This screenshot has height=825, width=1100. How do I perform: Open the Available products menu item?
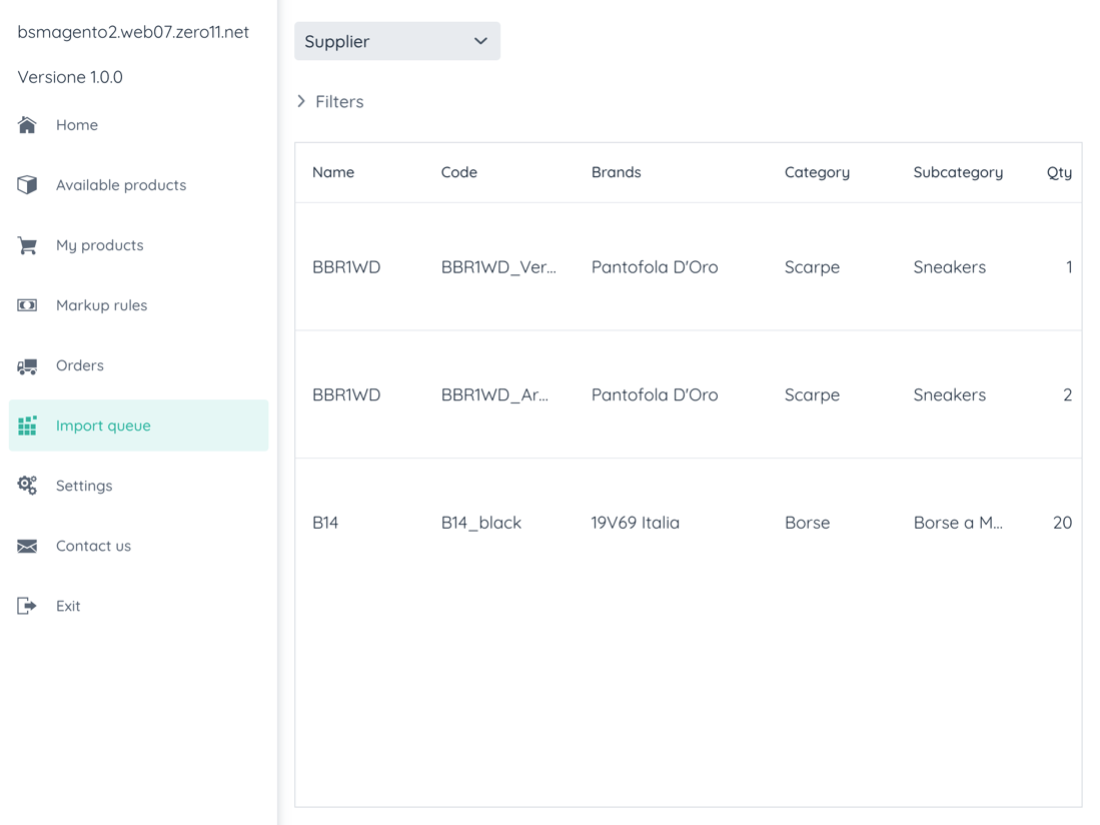click(x=121, y=185)
